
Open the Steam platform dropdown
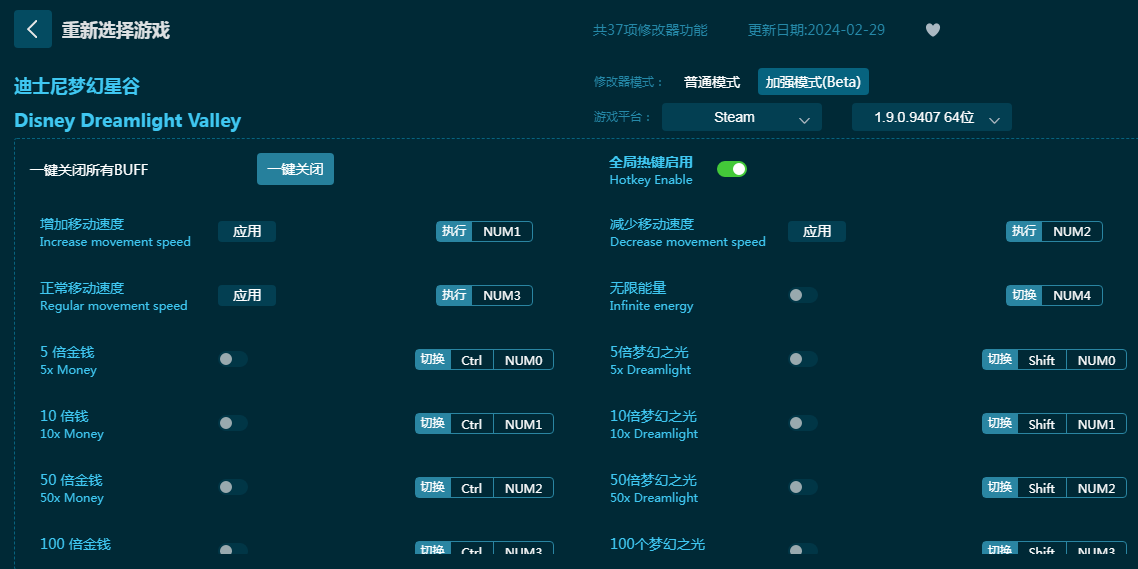tap(742, 117)
